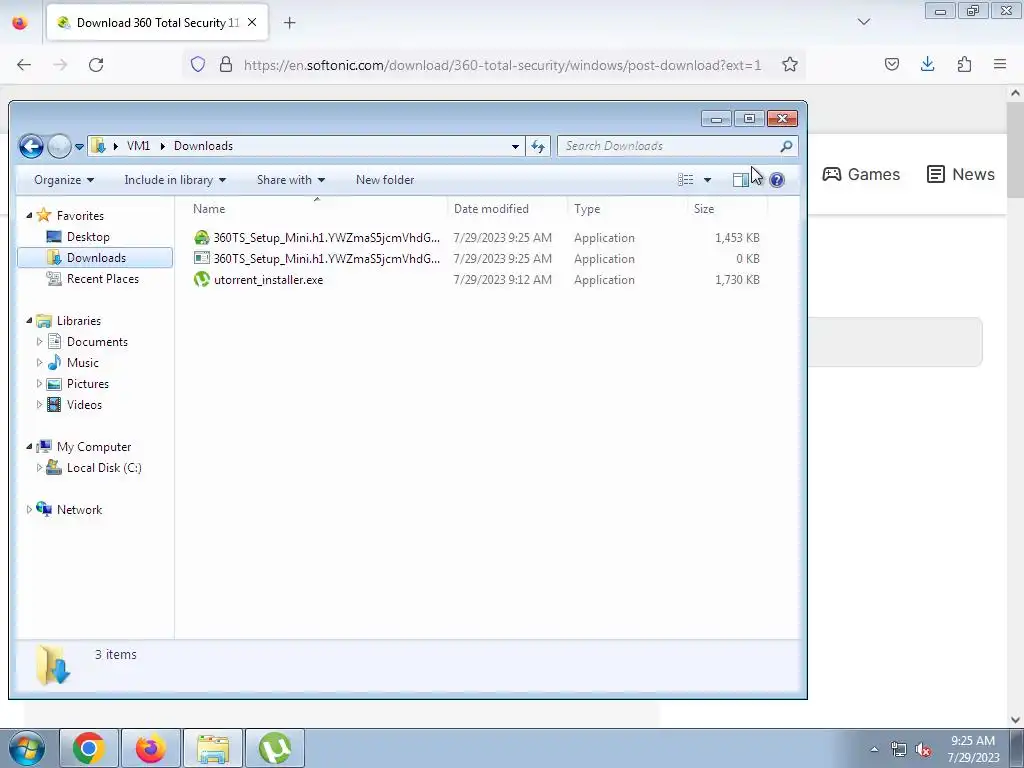Select Network in navigation pane
This screenshot has height=768, width=1024.
click(x=79, y=509)
